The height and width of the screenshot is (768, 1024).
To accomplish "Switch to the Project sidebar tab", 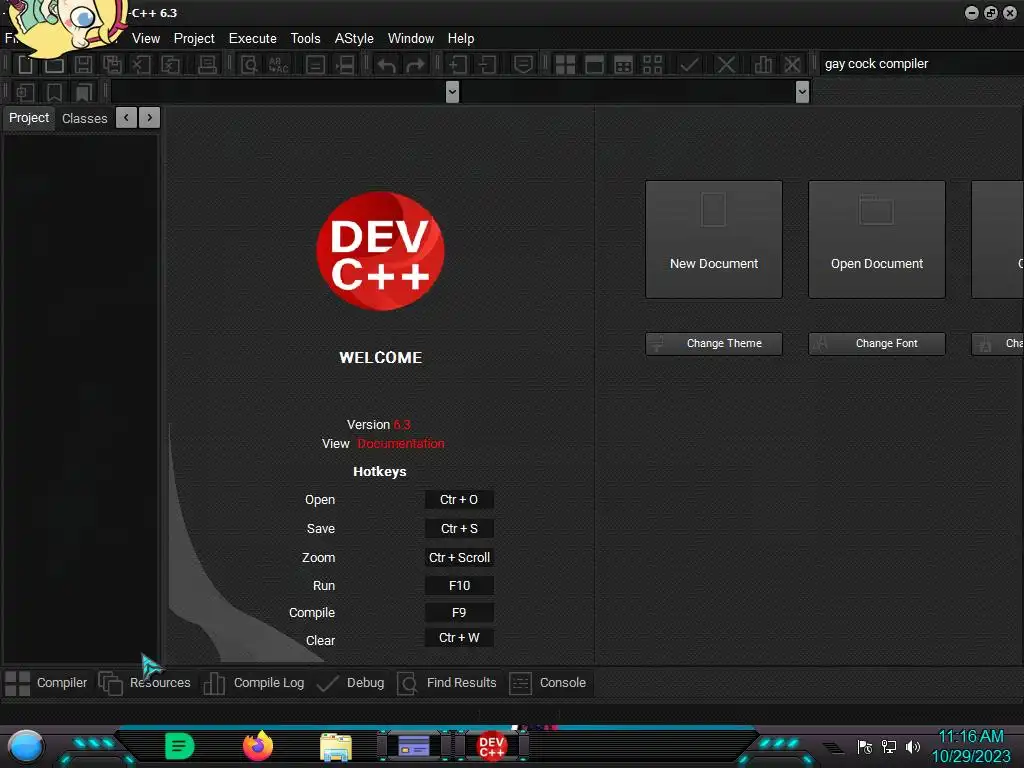I will click(29, 118).
